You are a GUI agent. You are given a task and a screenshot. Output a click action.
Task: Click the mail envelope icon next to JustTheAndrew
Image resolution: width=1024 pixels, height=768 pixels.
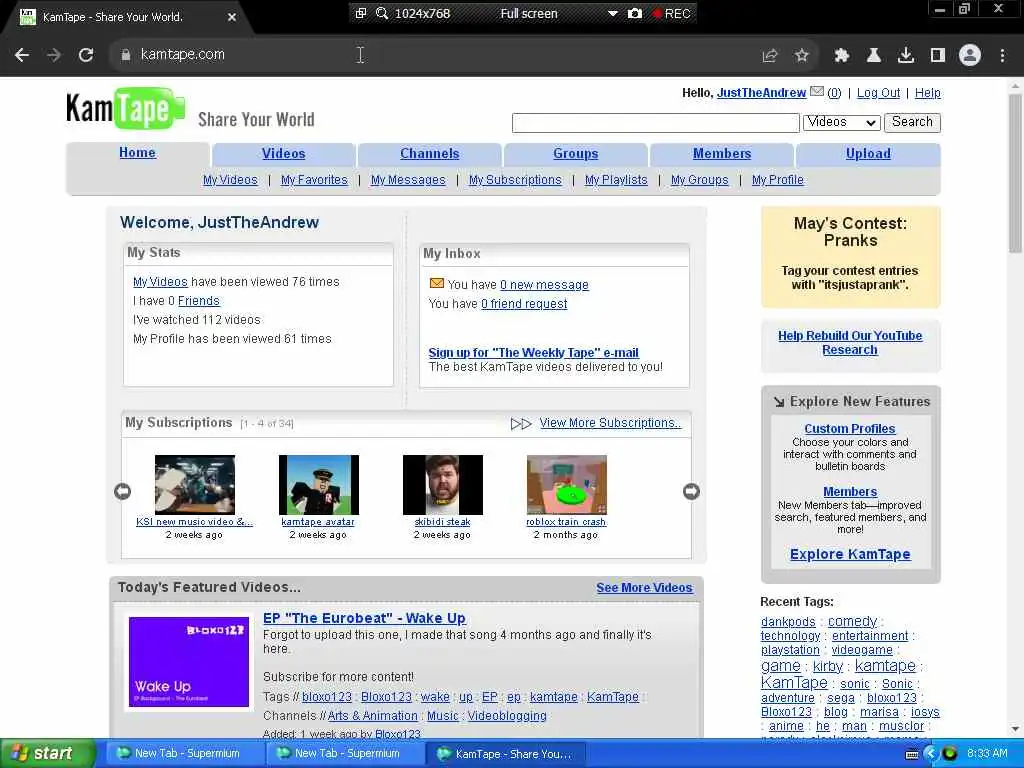point(816,91)
